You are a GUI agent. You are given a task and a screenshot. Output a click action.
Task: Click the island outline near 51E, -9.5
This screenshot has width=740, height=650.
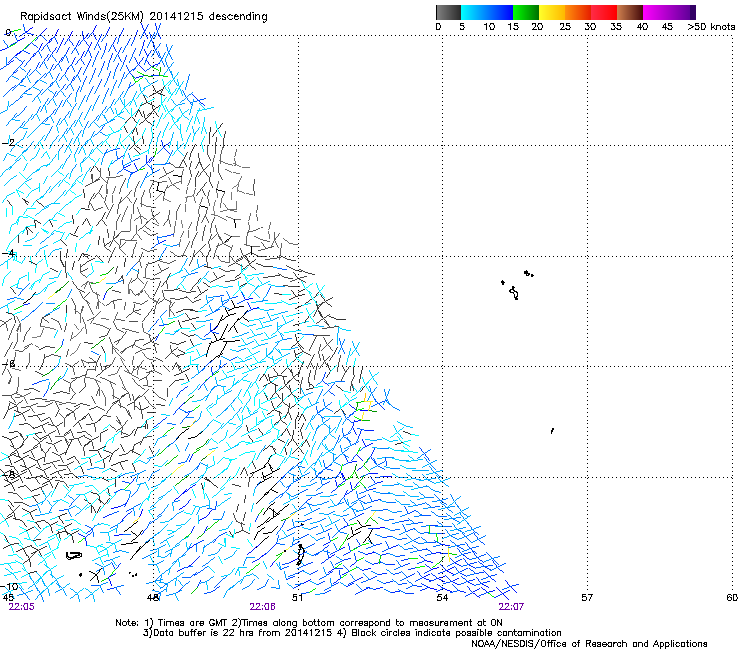[x=300, y=555]
